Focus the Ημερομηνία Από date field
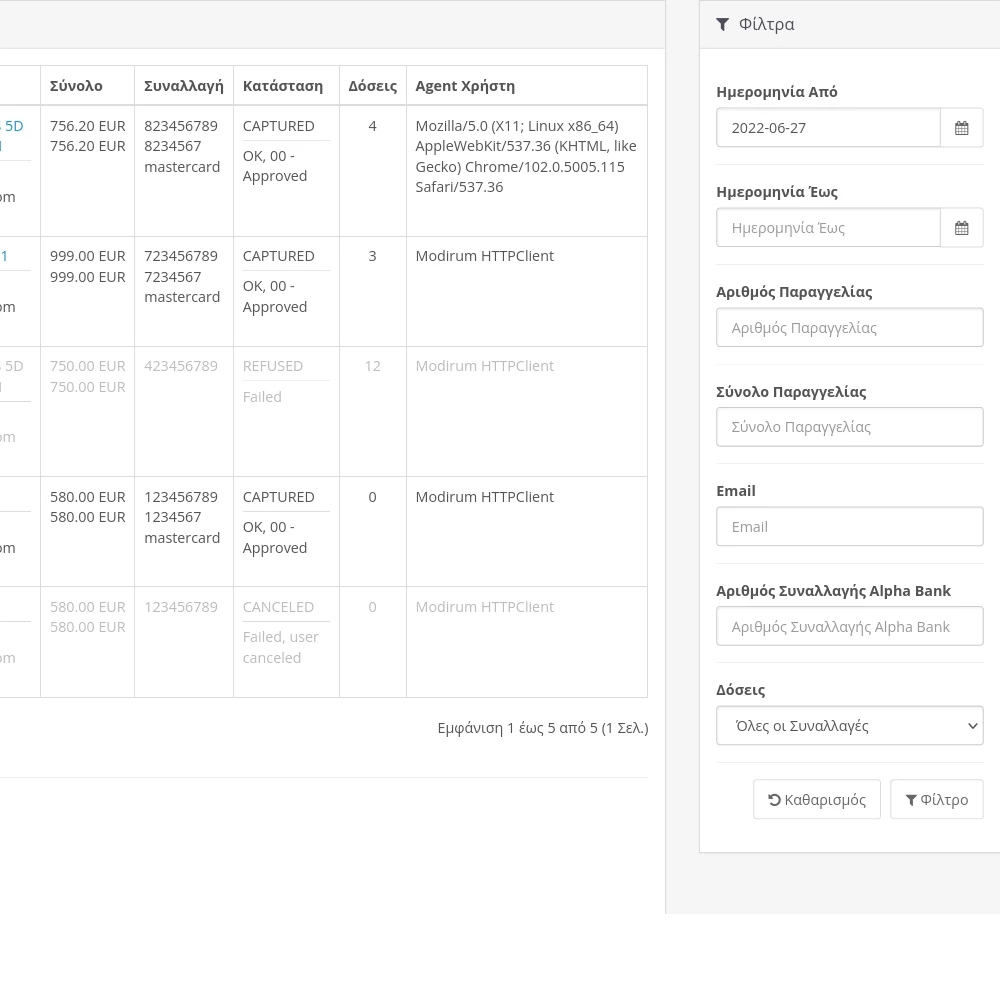 pos(828,128)
